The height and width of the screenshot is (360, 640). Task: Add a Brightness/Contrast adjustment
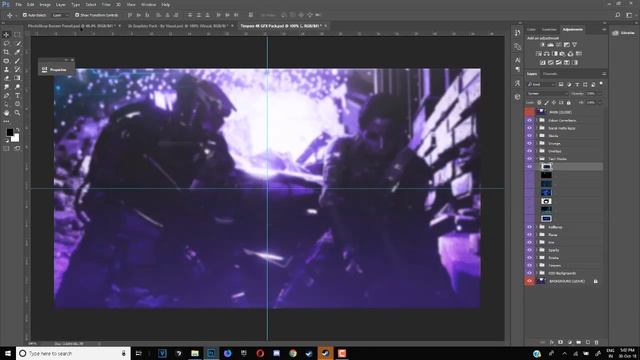(542, 45)
